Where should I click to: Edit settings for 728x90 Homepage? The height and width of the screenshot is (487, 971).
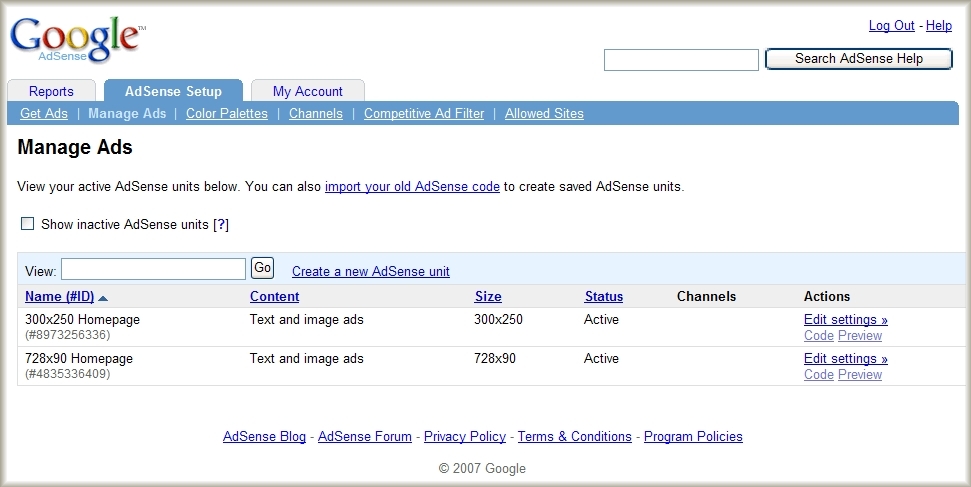(846, 359)
